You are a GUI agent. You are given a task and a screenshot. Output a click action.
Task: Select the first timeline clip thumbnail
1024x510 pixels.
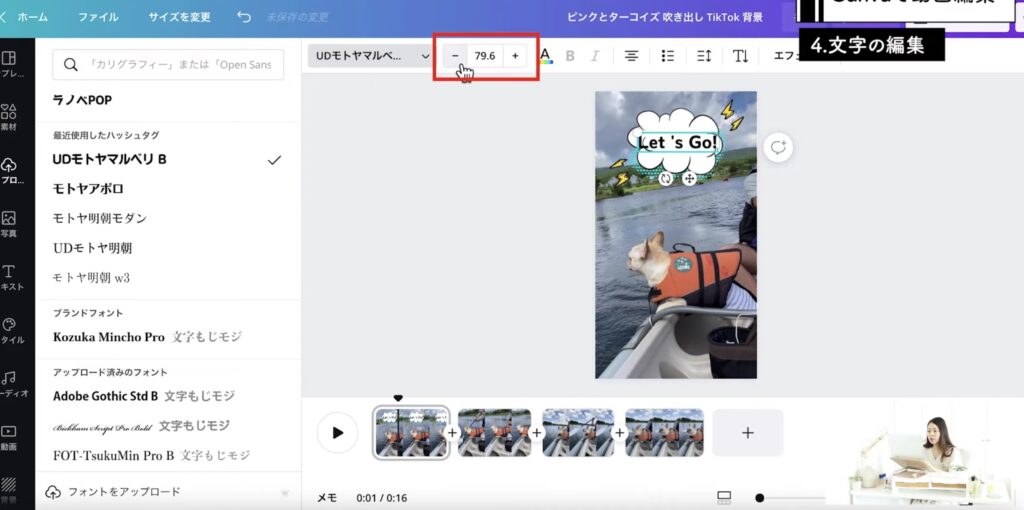411,432
